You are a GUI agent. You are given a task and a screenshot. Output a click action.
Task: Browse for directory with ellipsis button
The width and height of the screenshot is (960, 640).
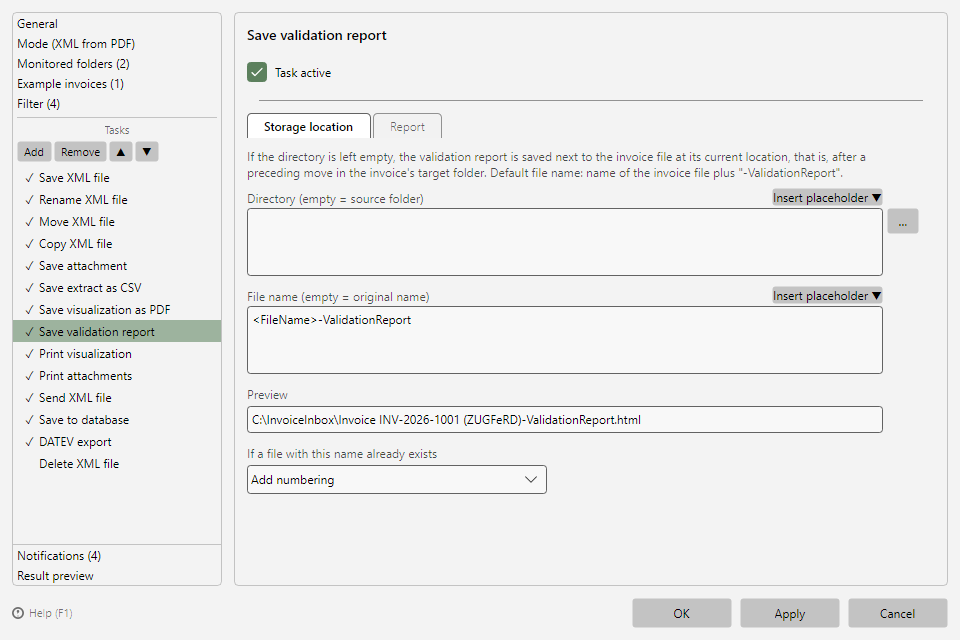(x=902, y=221)
